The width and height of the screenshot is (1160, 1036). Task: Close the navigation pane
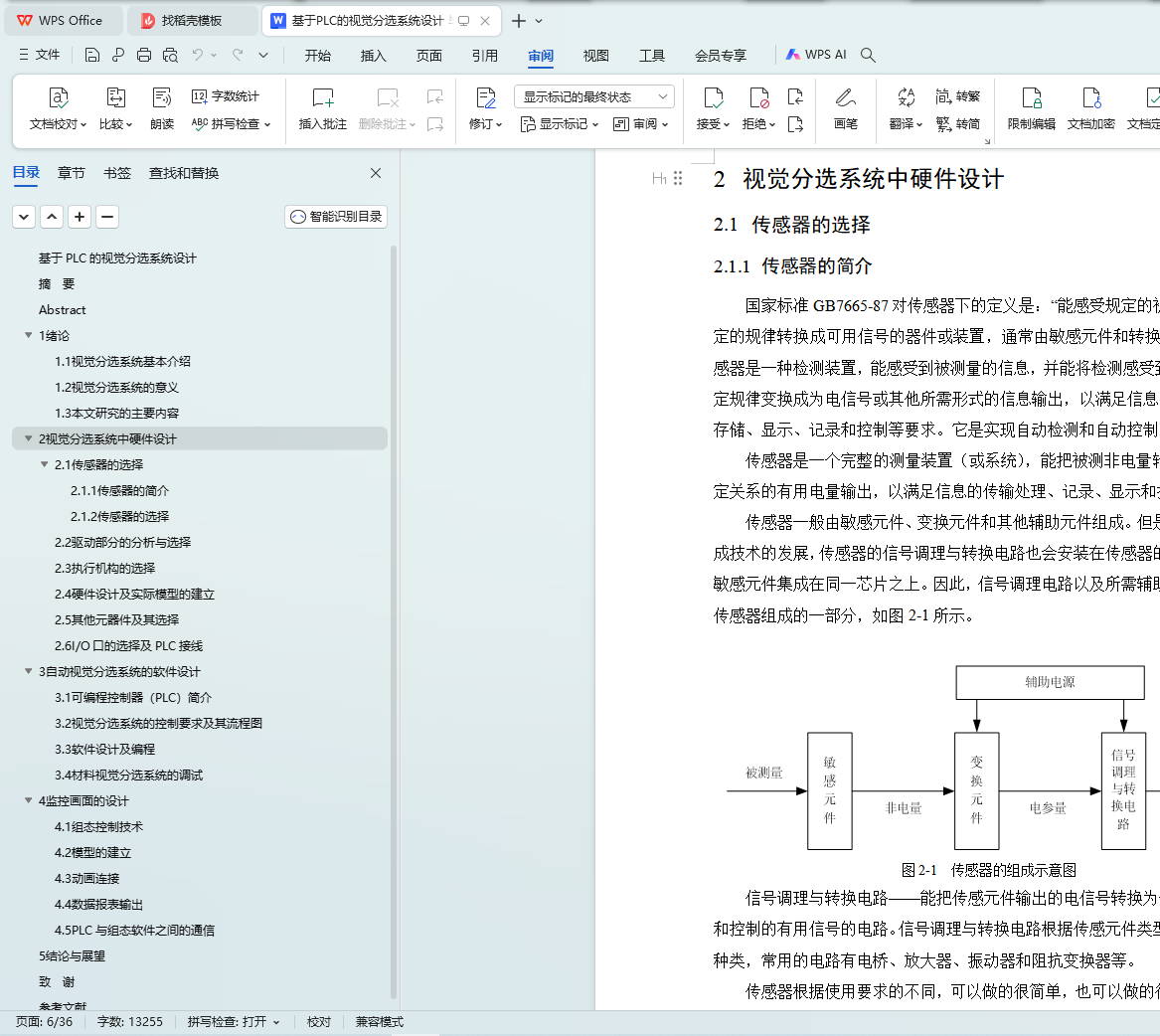(x=376, y=173)
